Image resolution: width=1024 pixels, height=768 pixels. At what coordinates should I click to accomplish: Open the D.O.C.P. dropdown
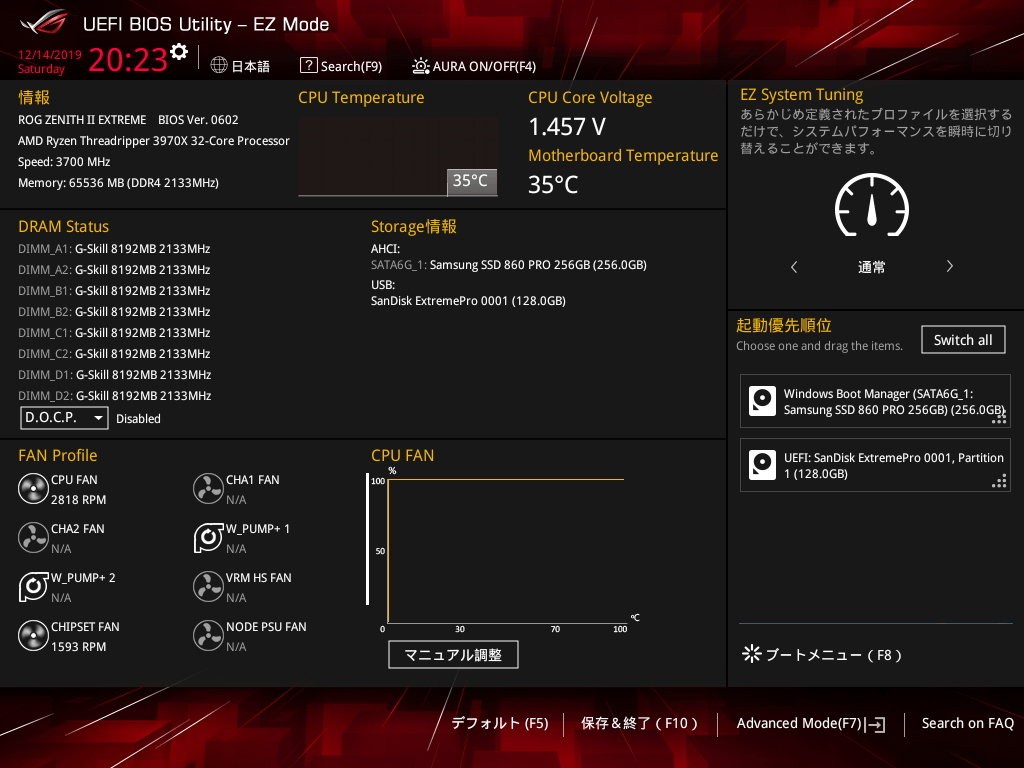pyautogui.click(x=64, y=418)
